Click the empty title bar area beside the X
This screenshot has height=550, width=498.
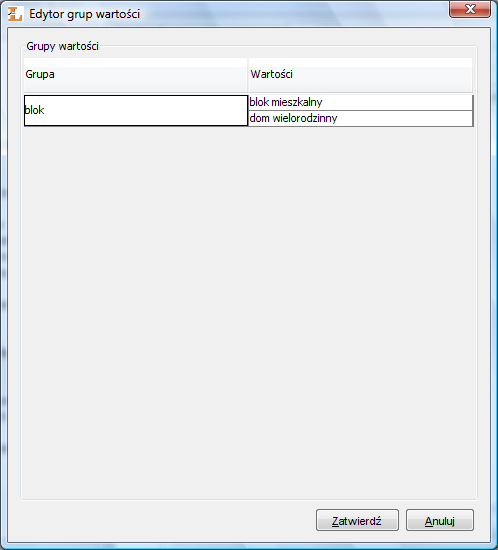[295, 13]
